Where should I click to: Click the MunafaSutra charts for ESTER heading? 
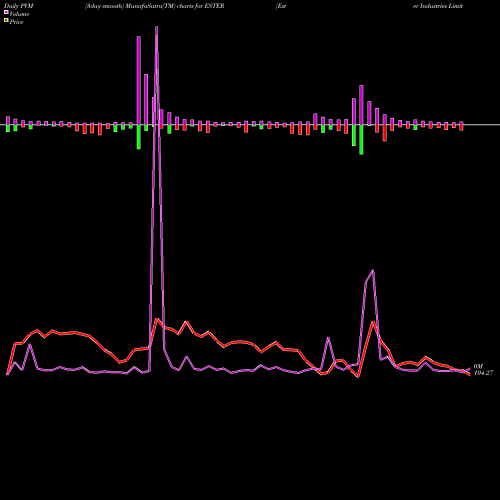click(154, 6)
